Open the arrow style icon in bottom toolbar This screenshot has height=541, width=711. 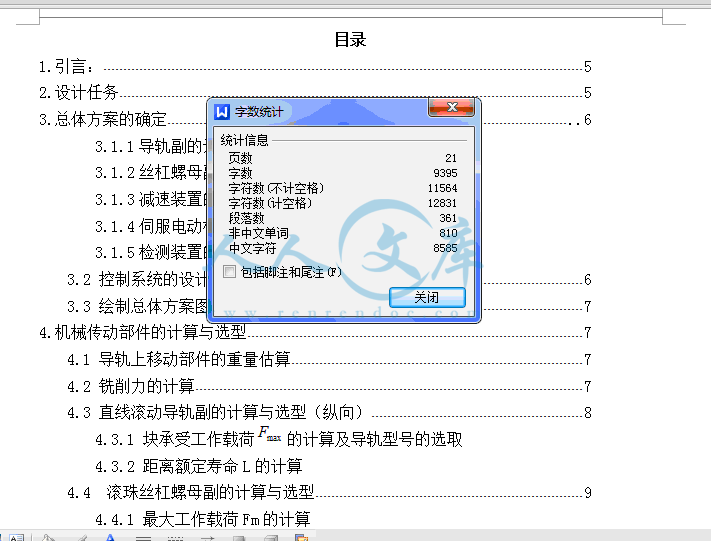(207, 538)
